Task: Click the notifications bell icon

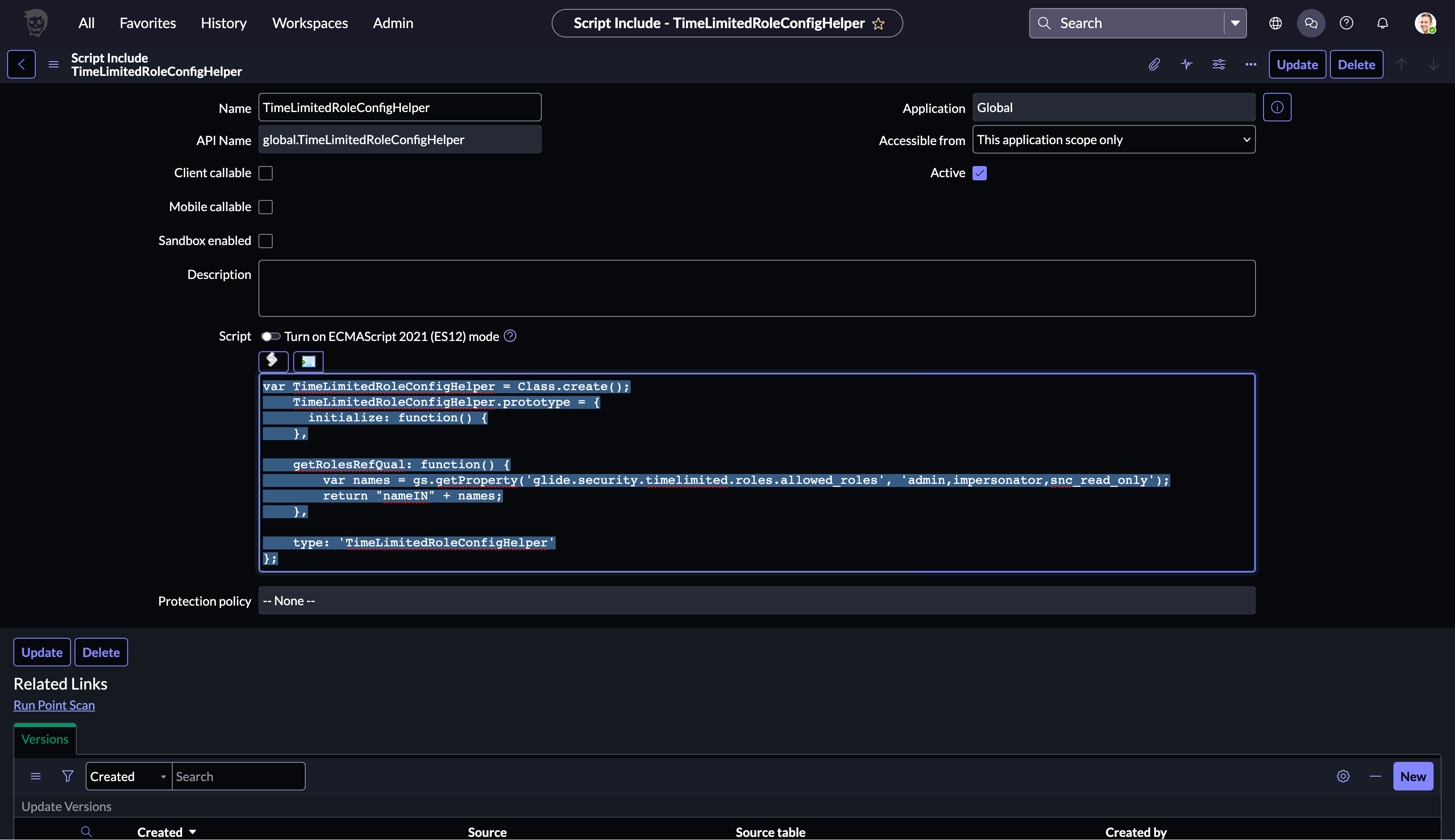Action: [1382, 23]
